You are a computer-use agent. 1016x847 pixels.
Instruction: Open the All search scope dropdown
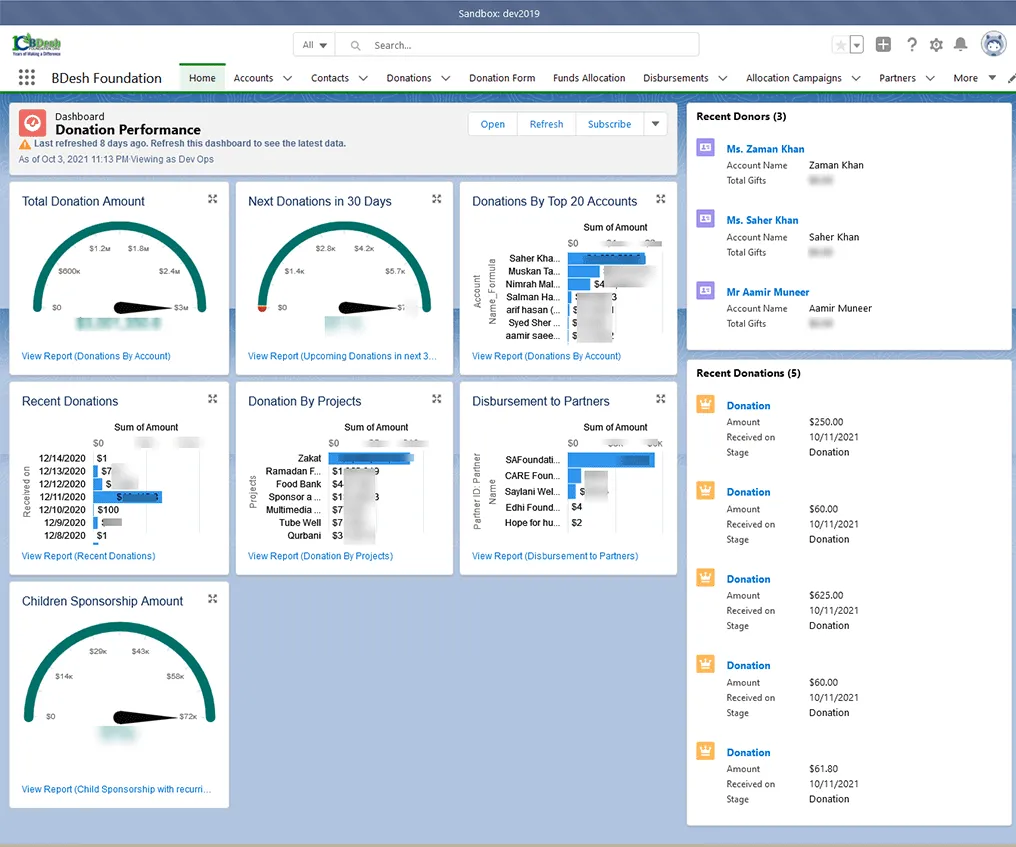pyautogui.click(x=314, y=45)
